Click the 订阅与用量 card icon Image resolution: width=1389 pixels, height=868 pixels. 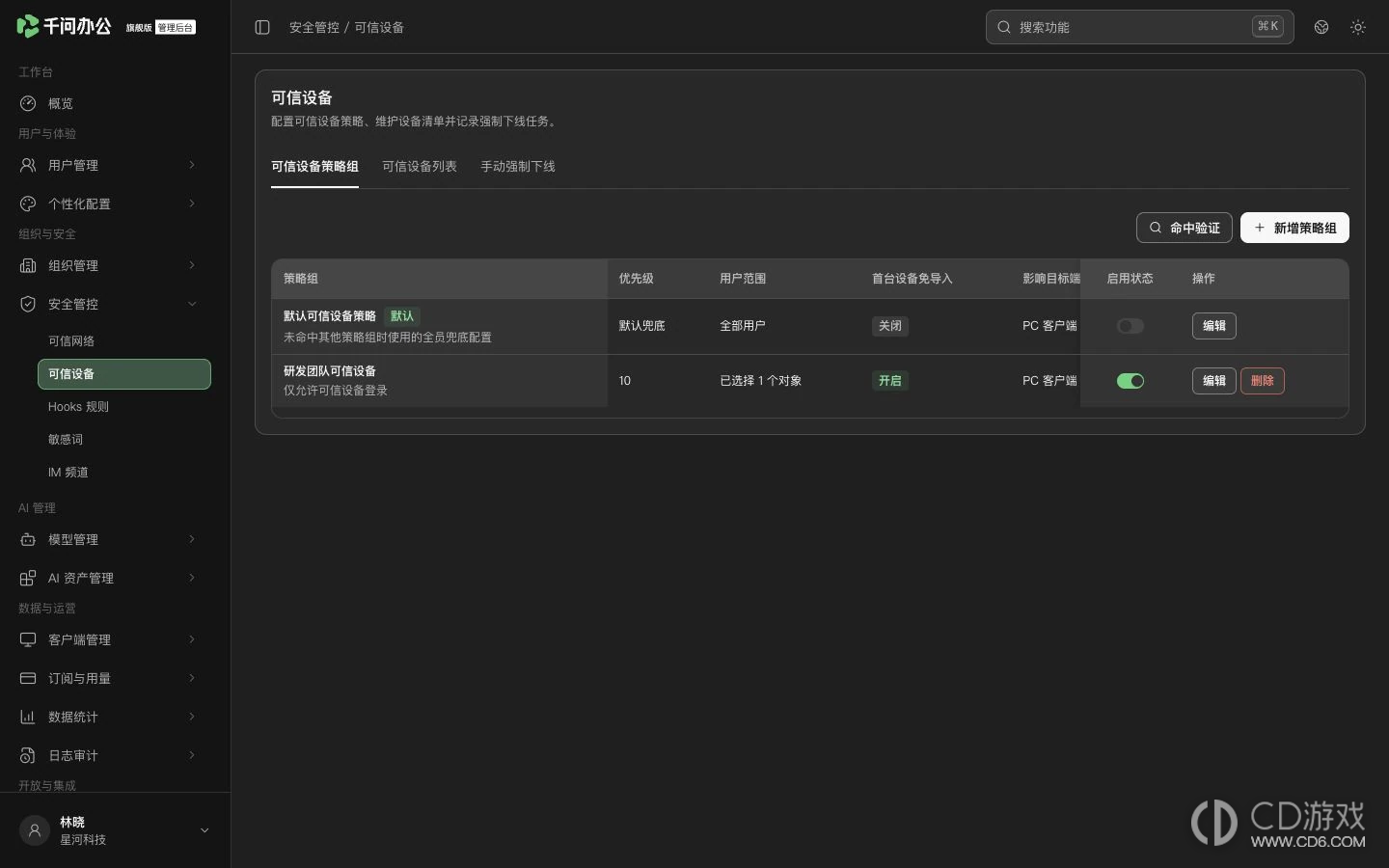pyautogui.click(x=28, y=678)
